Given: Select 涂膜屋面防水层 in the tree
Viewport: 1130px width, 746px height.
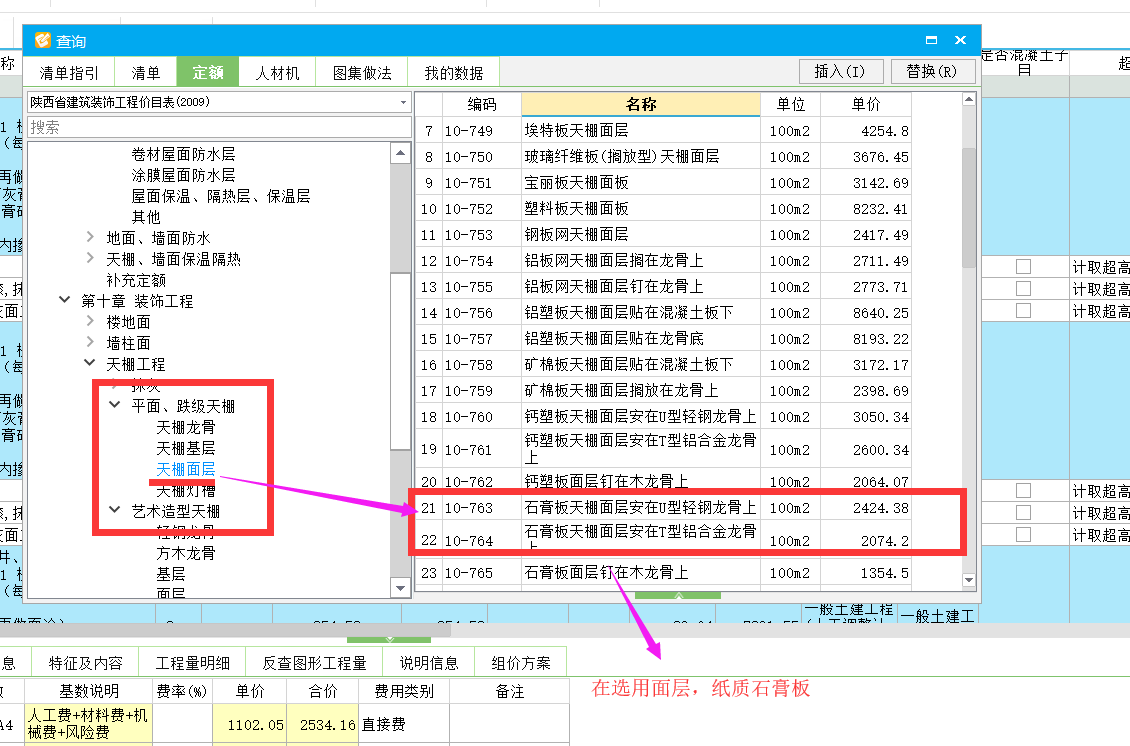Looking at the screenshot, I should click(183, 175).
